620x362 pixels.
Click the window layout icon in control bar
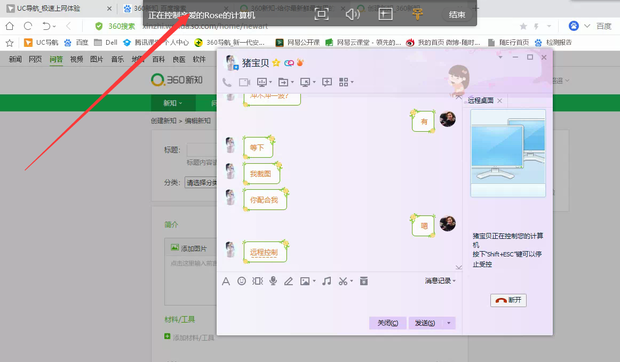coord(385,14)
